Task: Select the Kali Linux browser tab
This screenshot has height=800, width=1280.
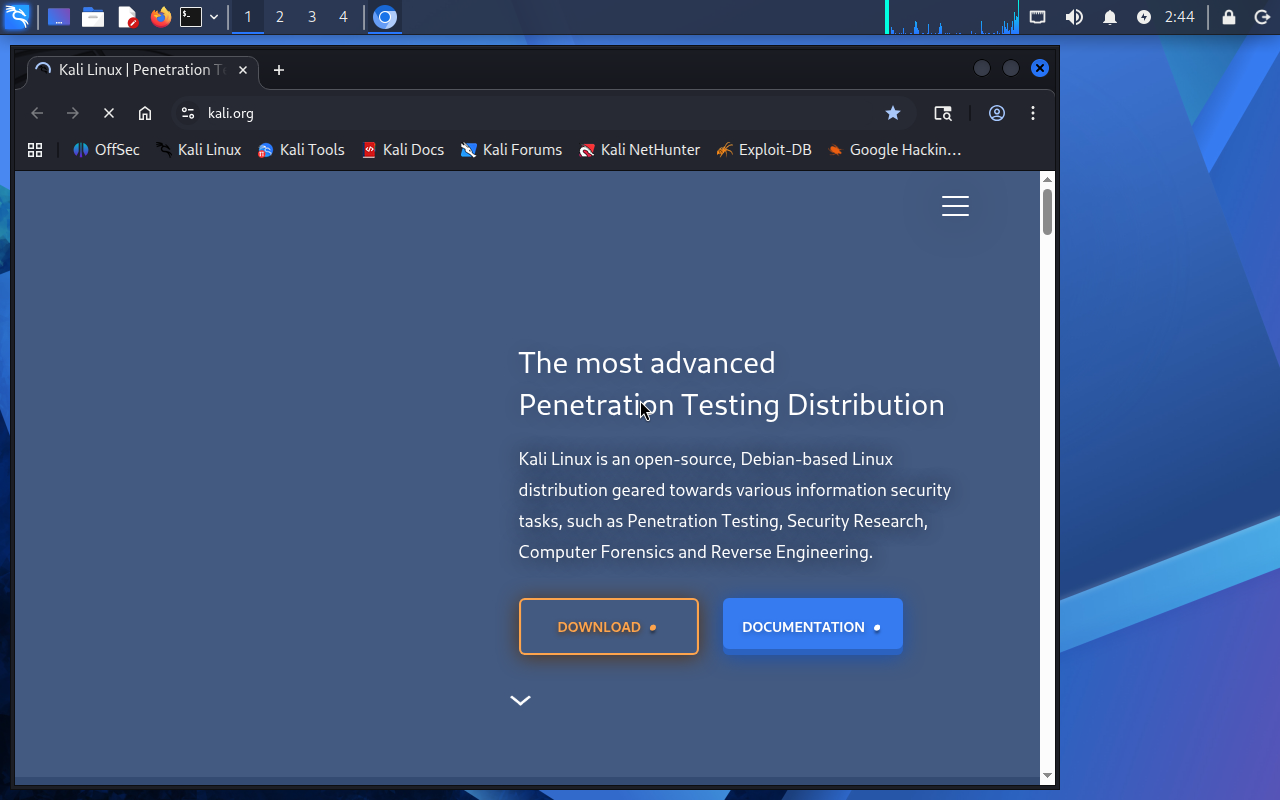Action: [135, 70]
